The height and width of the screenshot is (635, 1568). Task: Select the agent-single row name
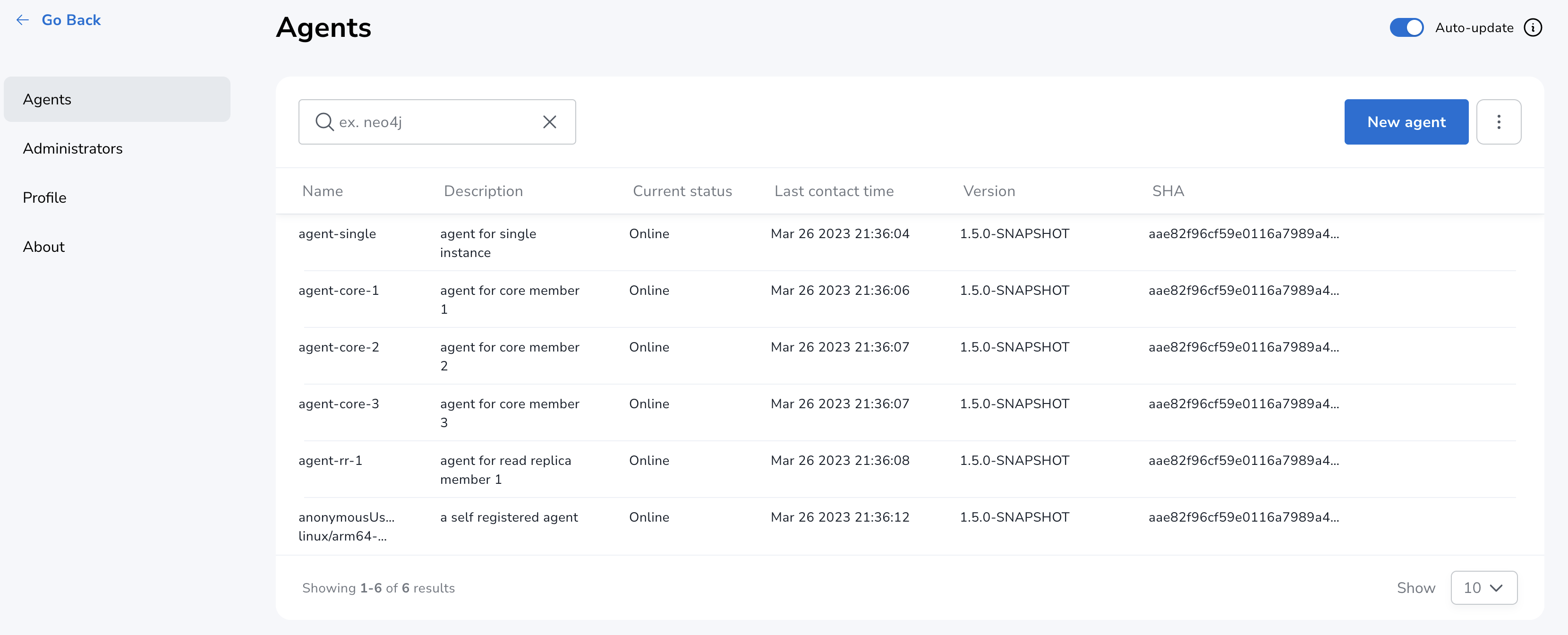(x=337, y=234)
